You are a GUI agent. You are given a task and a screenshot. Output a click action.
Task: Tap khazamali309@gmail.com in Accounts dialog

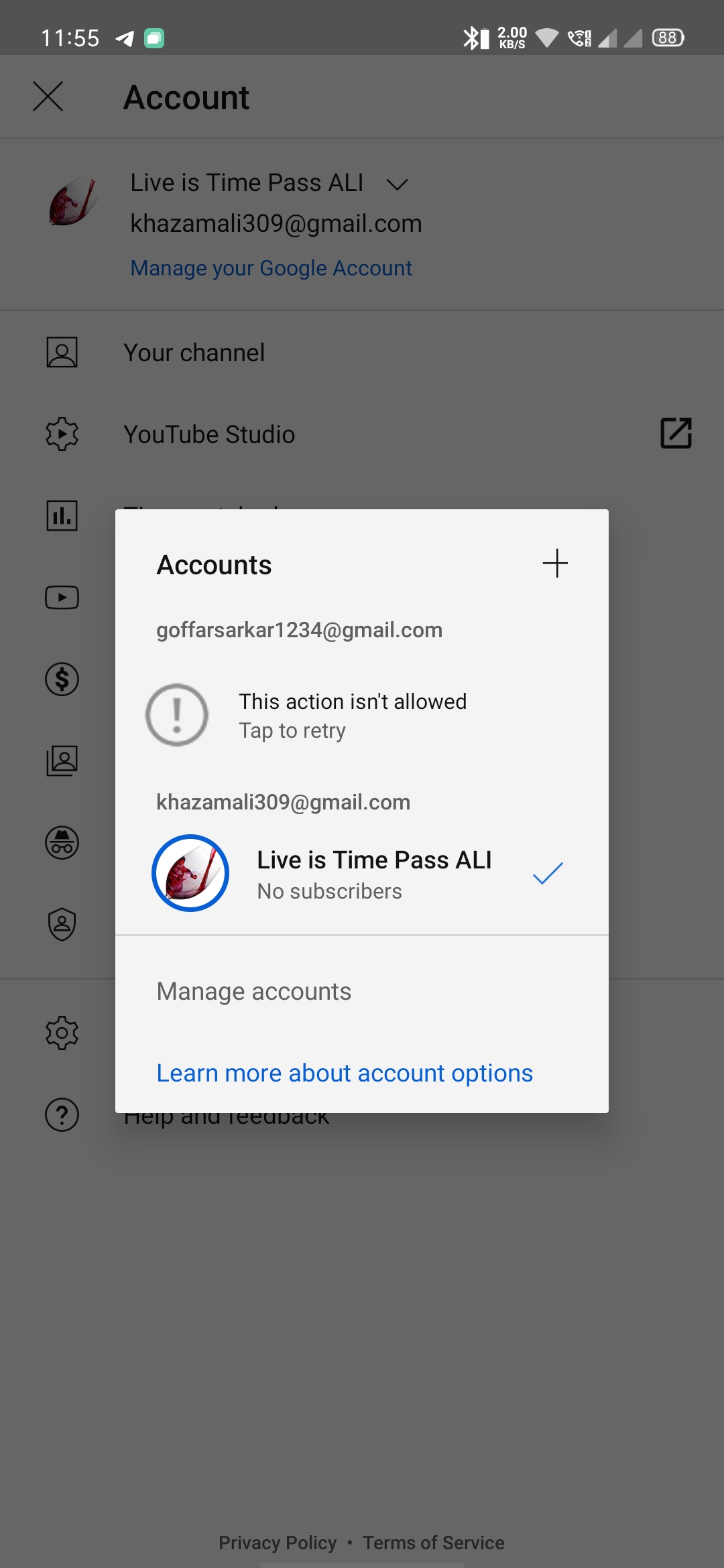pos(283,802)
